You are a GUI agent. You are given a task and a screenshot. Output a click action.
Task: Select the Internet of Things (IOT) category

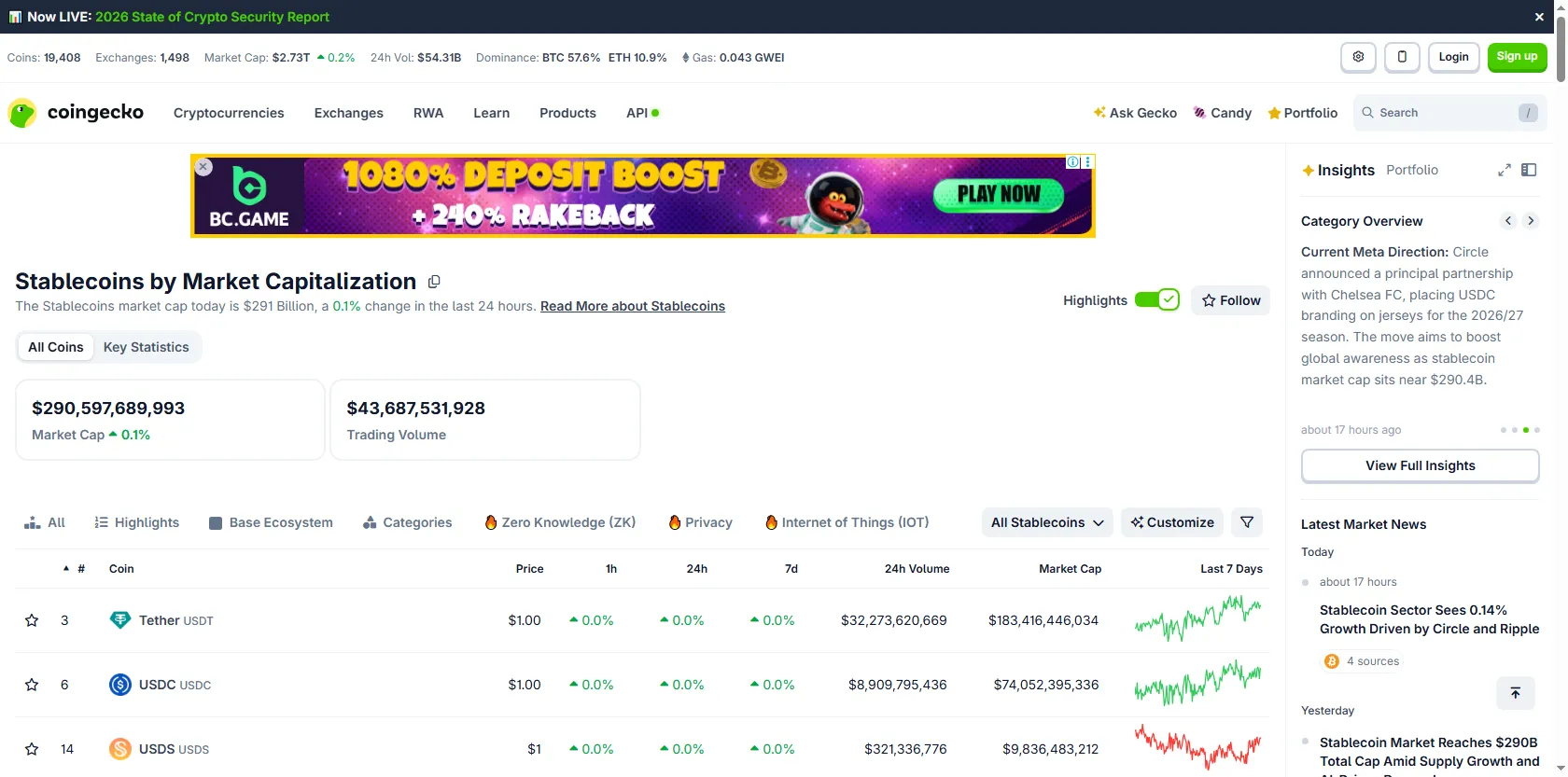pos(847,522)
